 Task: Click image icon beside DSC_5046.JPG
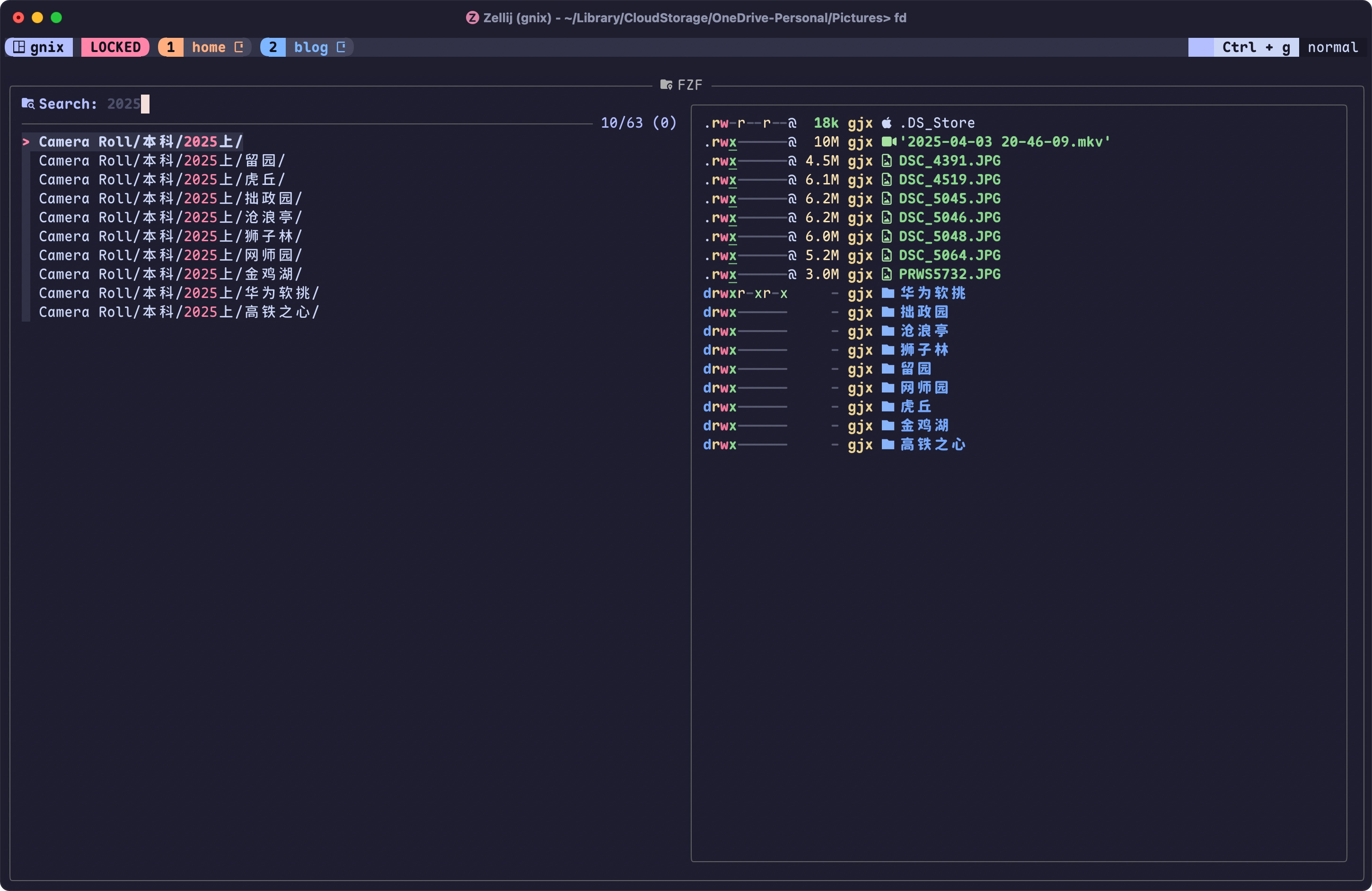(887, 218)
